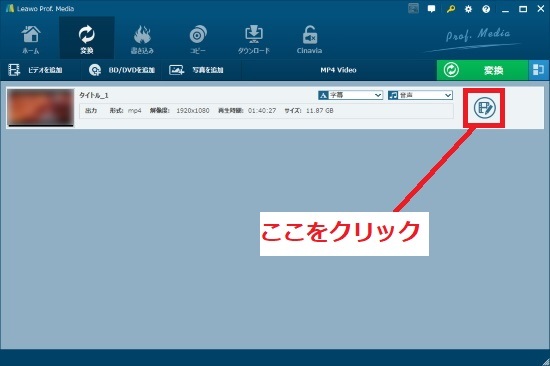Open the help question mark icon
550x366 pixels.
(x=486, y=9)
